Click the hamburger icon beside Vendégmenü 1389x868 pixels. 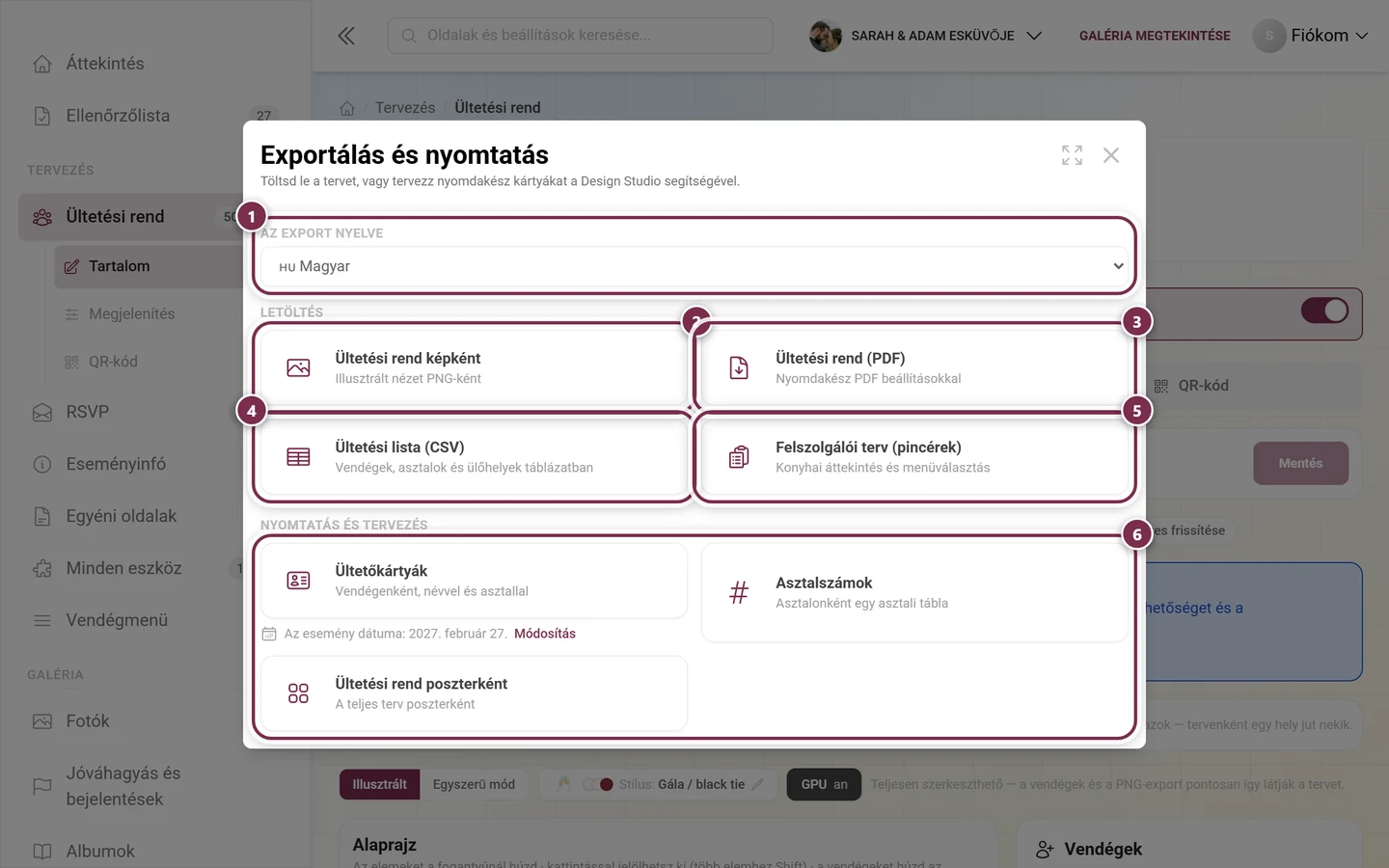point(42,620)
